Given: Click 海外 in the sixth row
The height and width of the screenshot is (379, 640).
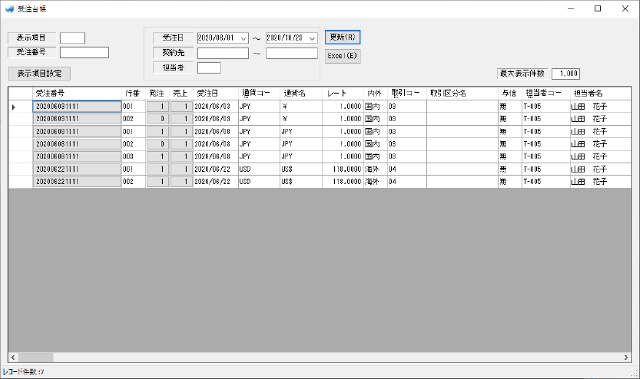Looking at the screenshot, I should click(x=375, y=169).
